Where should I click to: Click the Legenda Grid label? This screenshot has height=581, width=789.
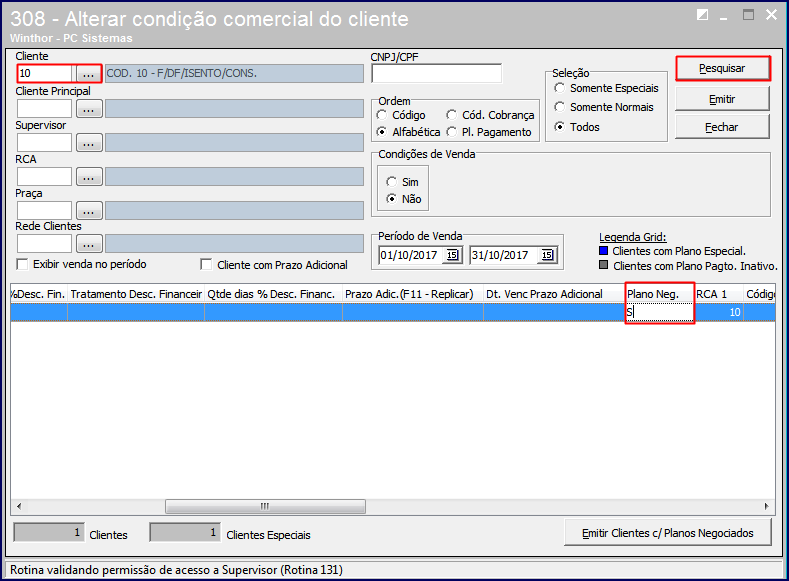click(633, 237)
